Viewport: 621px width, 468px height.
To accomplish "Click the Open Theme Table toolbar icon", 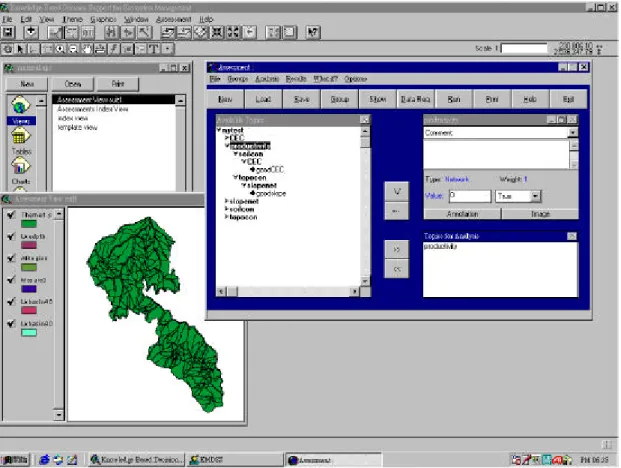I will tap(88, 32).
